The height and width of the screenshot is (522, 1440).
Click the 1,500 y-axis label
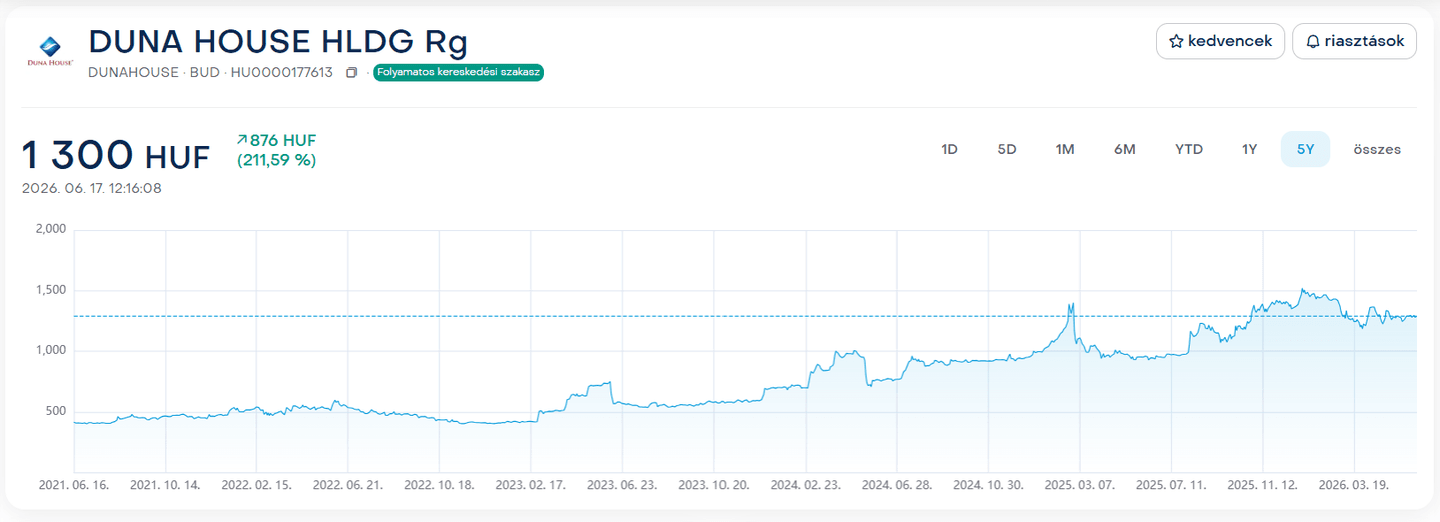(x=51, y=290)
